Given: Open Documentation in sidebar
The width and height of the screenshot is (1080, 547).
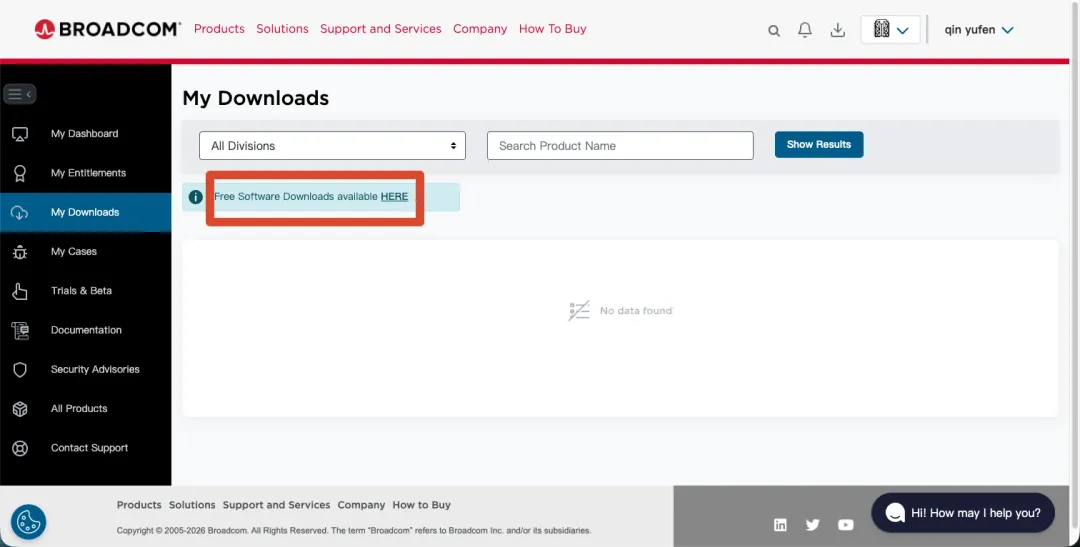Looking at the screenshot, I should tap(85, 330).
